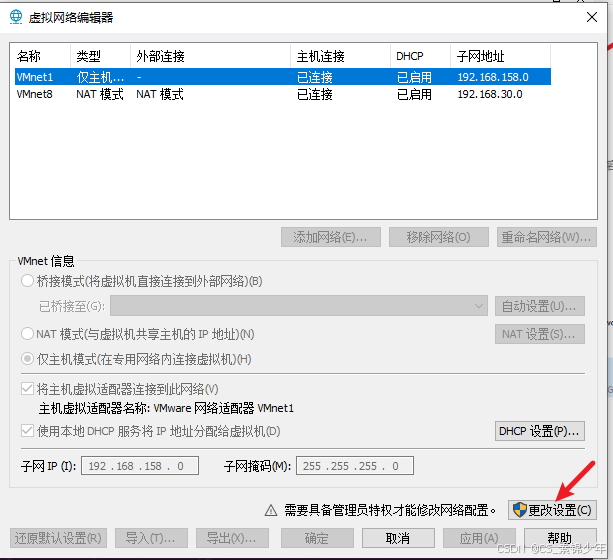Click VMnet8's 已启用 DHCP cell
Viewport: 613px width, 560px height.
[414, 94]
